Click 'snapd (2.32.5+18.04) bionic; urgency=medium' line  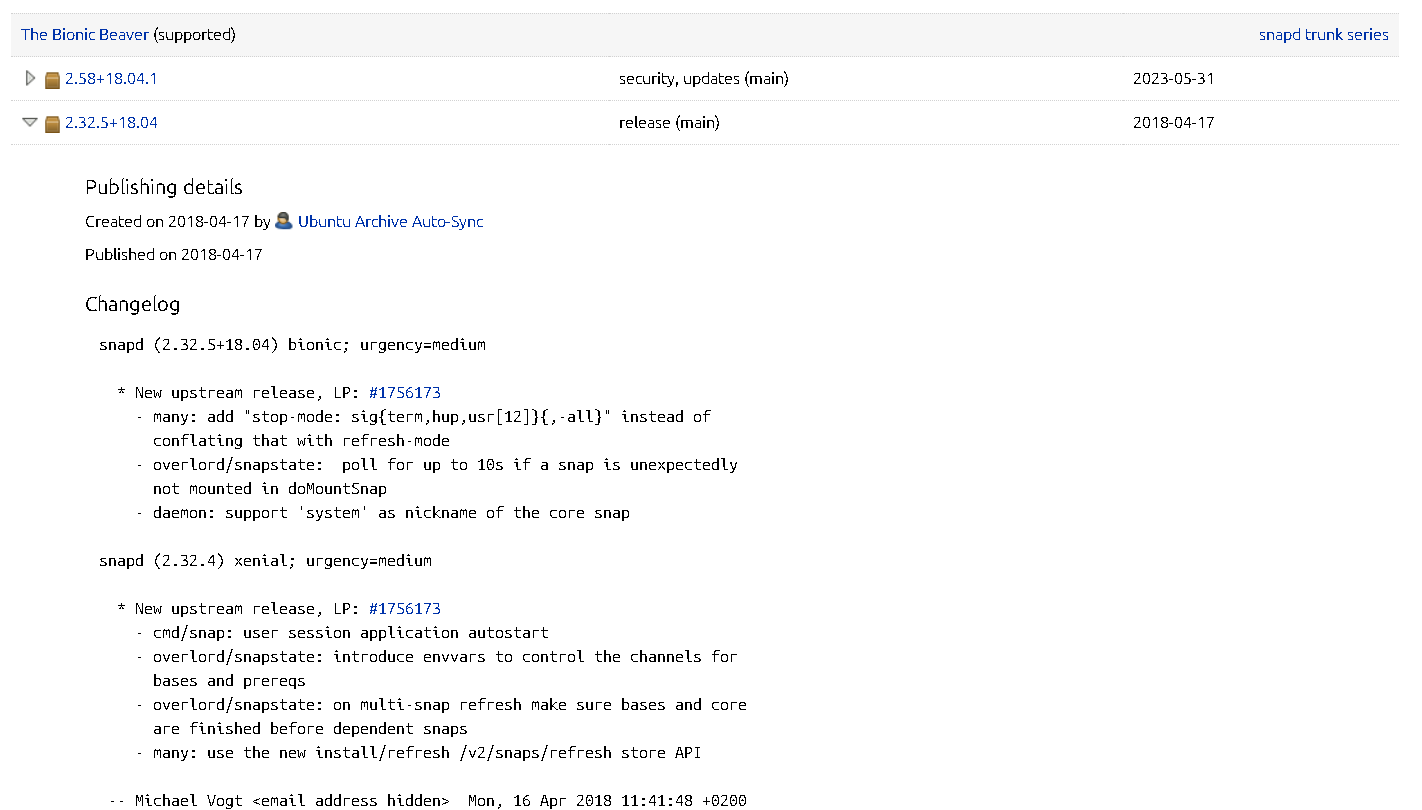(292, 344)
